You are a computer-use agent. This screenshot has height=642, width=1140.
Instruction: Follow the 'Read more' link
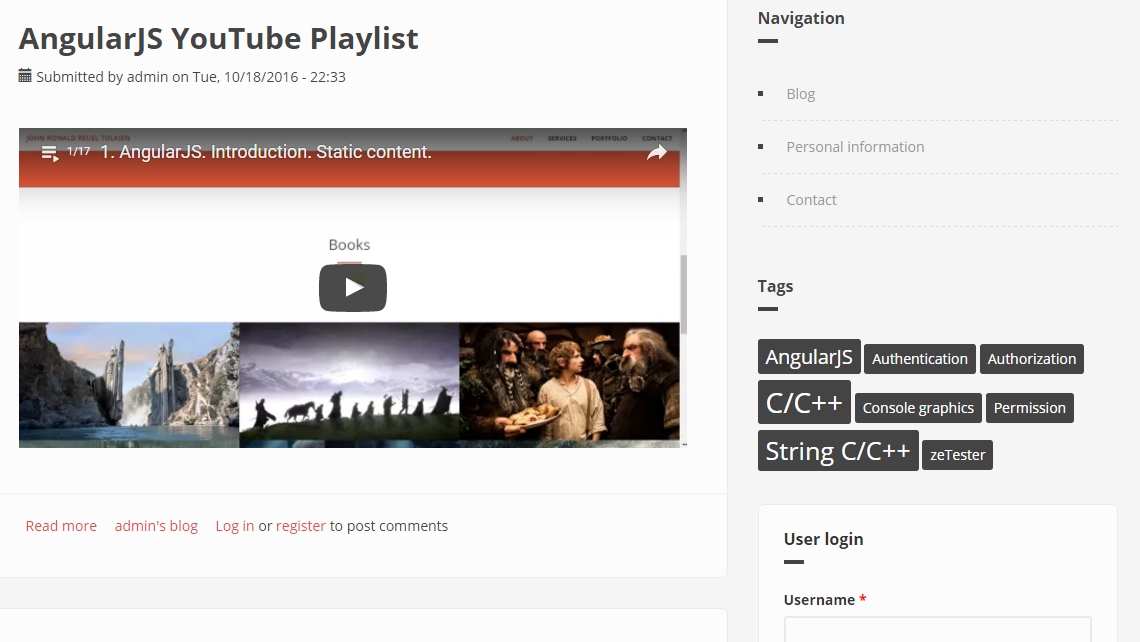[61, 526]
